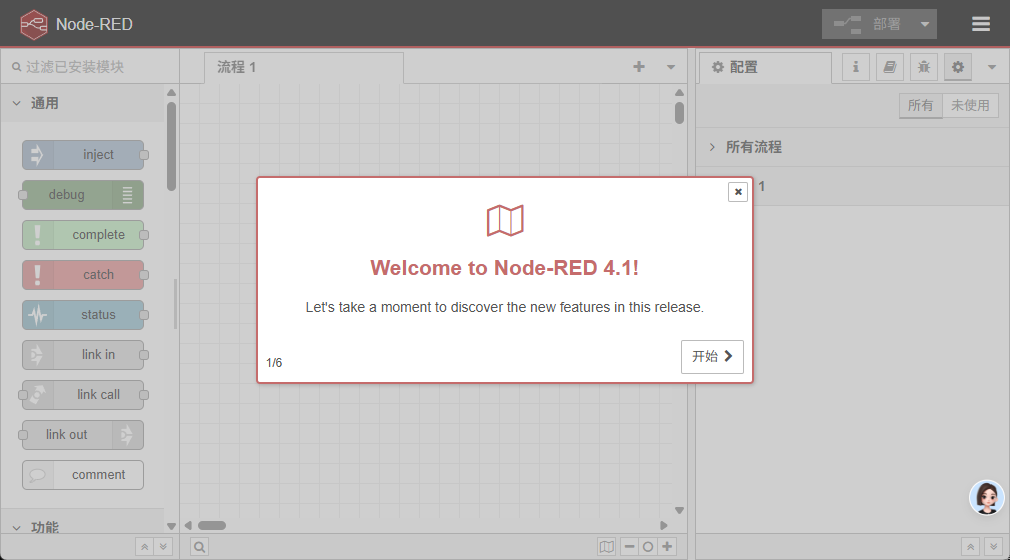Select the comment node

(83, 474)
